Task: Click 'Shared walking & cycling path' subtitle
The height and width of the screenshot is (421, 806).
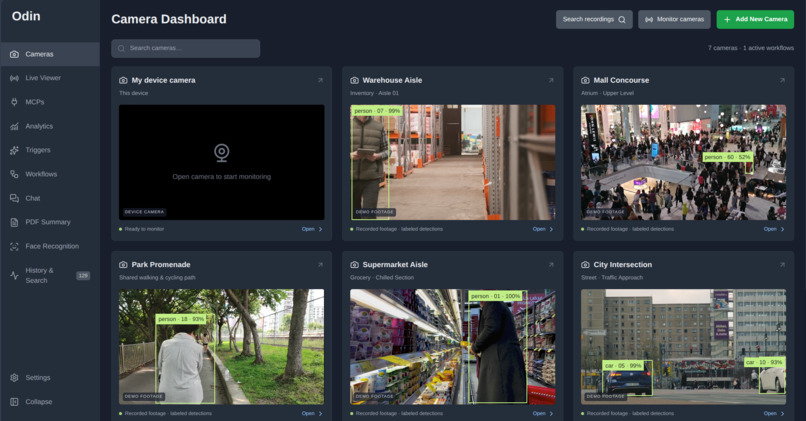Action: pyautogui.click(x=157, y=278)
